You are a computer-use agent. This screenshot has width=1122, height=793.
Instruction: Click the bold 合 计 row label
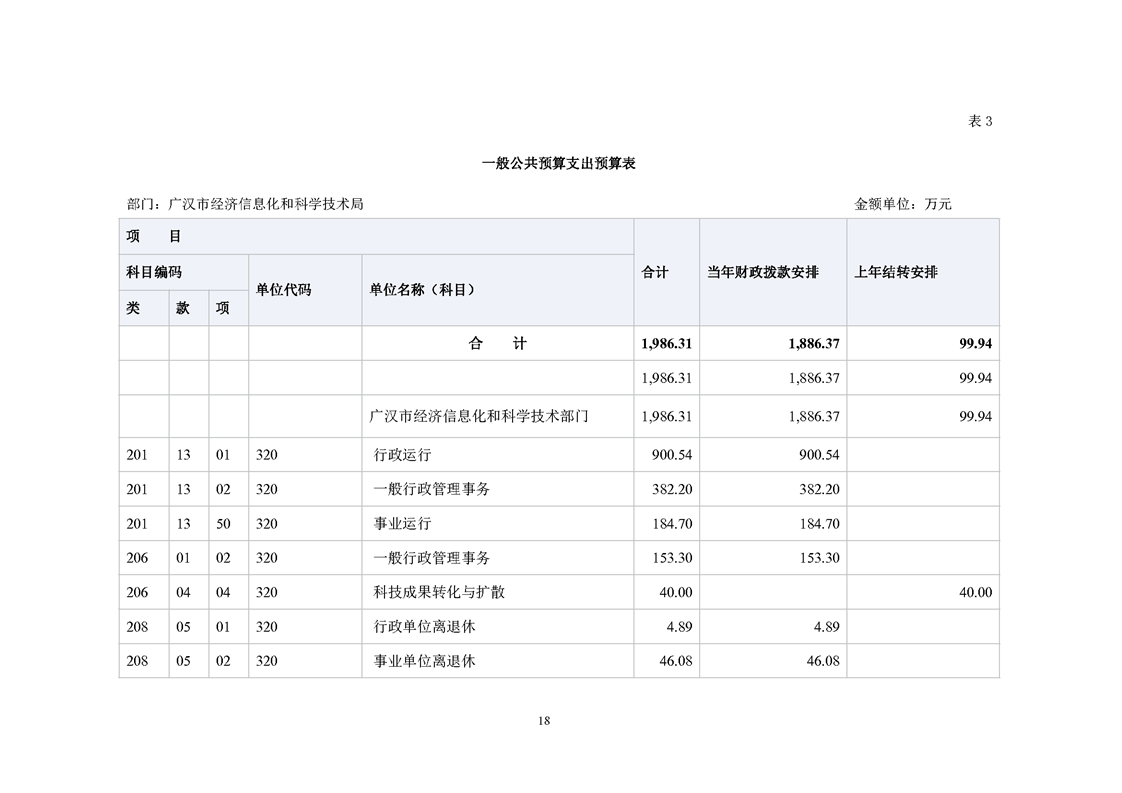(x=497, y=344)
